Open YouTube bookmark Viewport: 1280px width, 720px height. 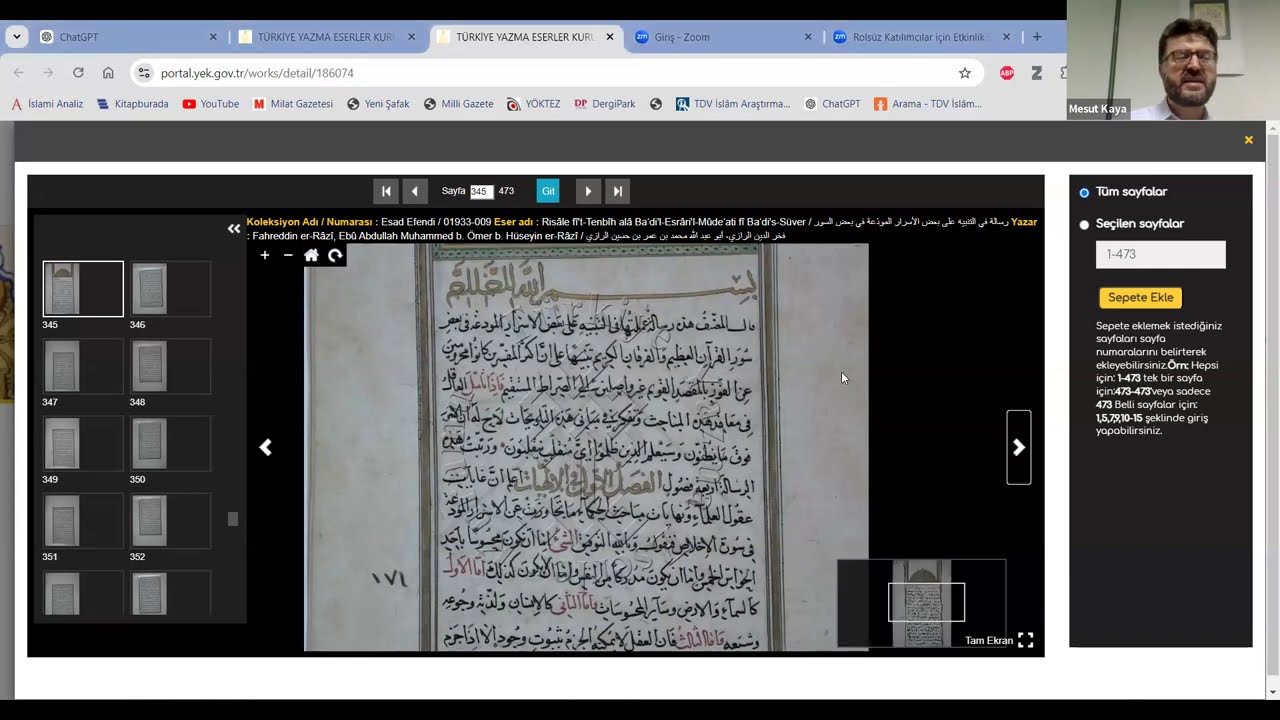211,104
